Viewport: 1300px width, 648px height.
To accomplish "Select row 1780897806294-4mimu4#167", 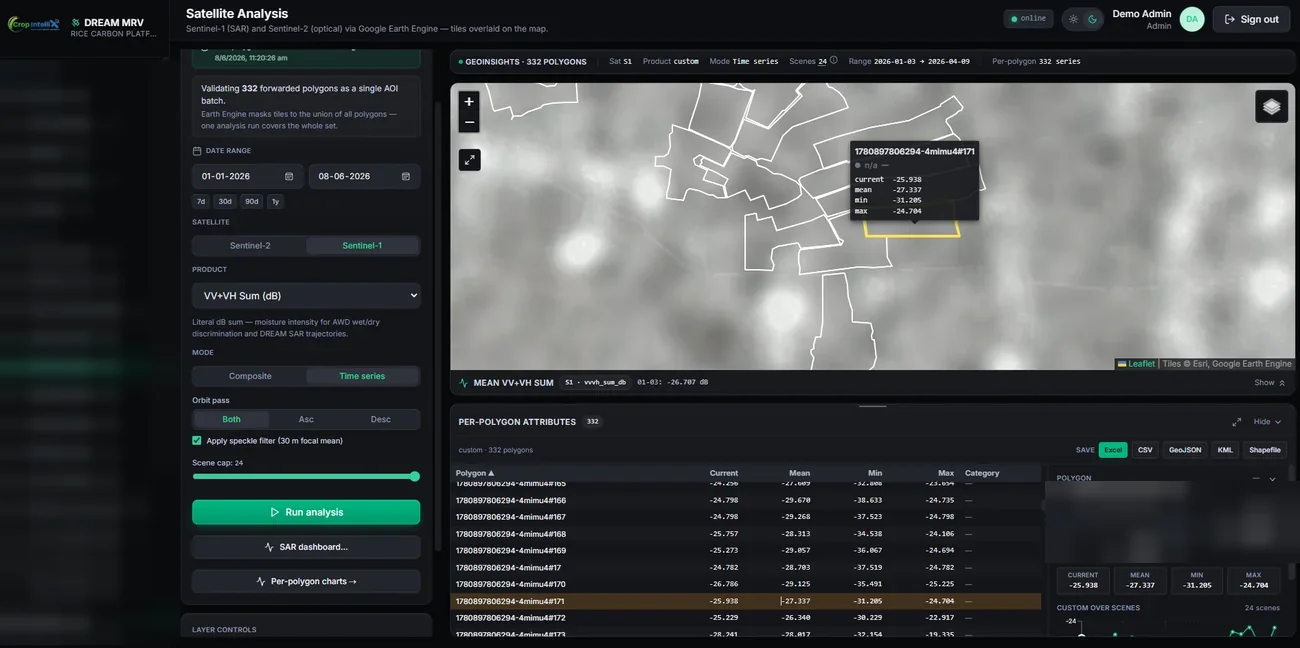I will click(x=746, y=517).
